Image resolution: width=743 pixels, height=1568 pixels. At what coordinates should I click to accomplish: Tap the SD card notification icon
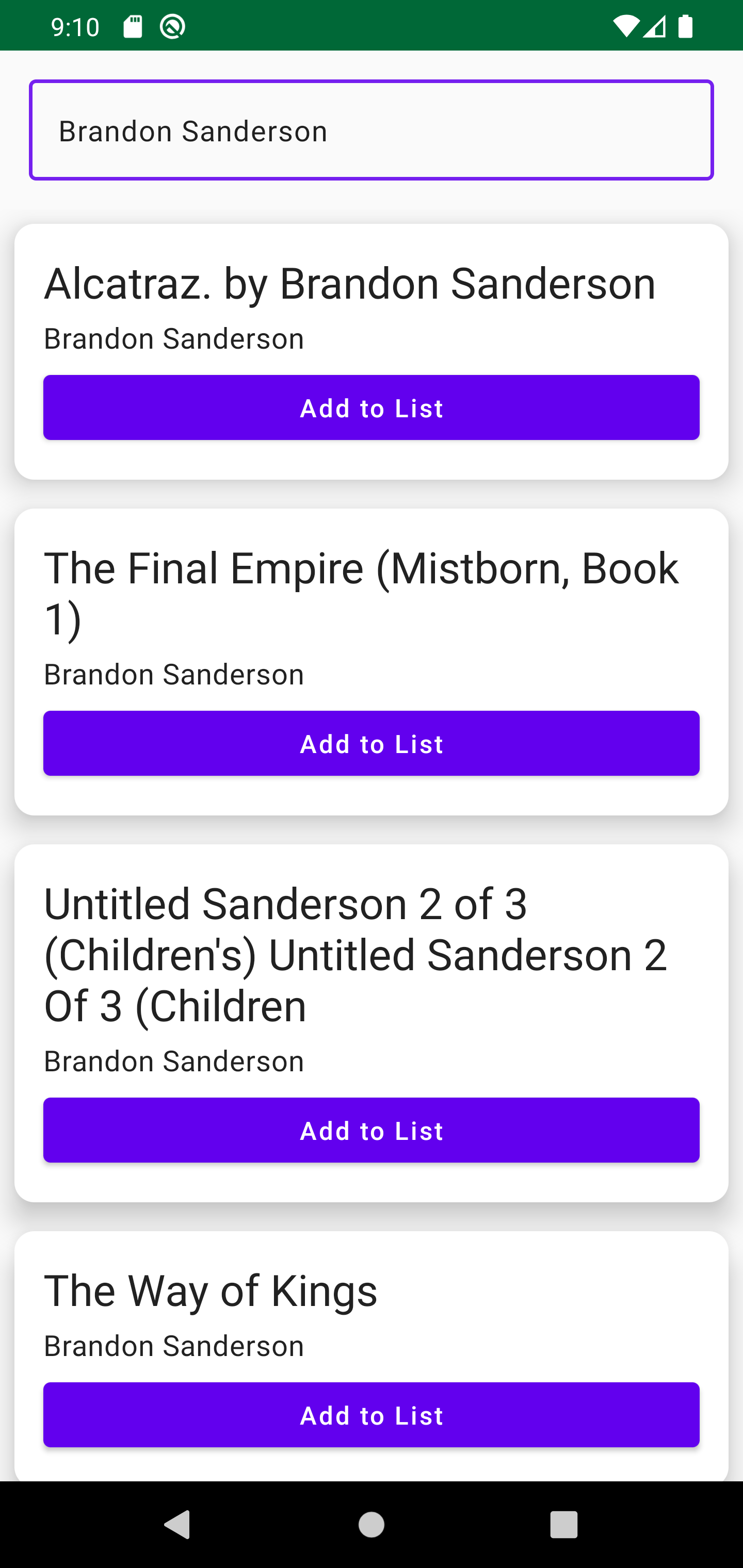[133, 26]
